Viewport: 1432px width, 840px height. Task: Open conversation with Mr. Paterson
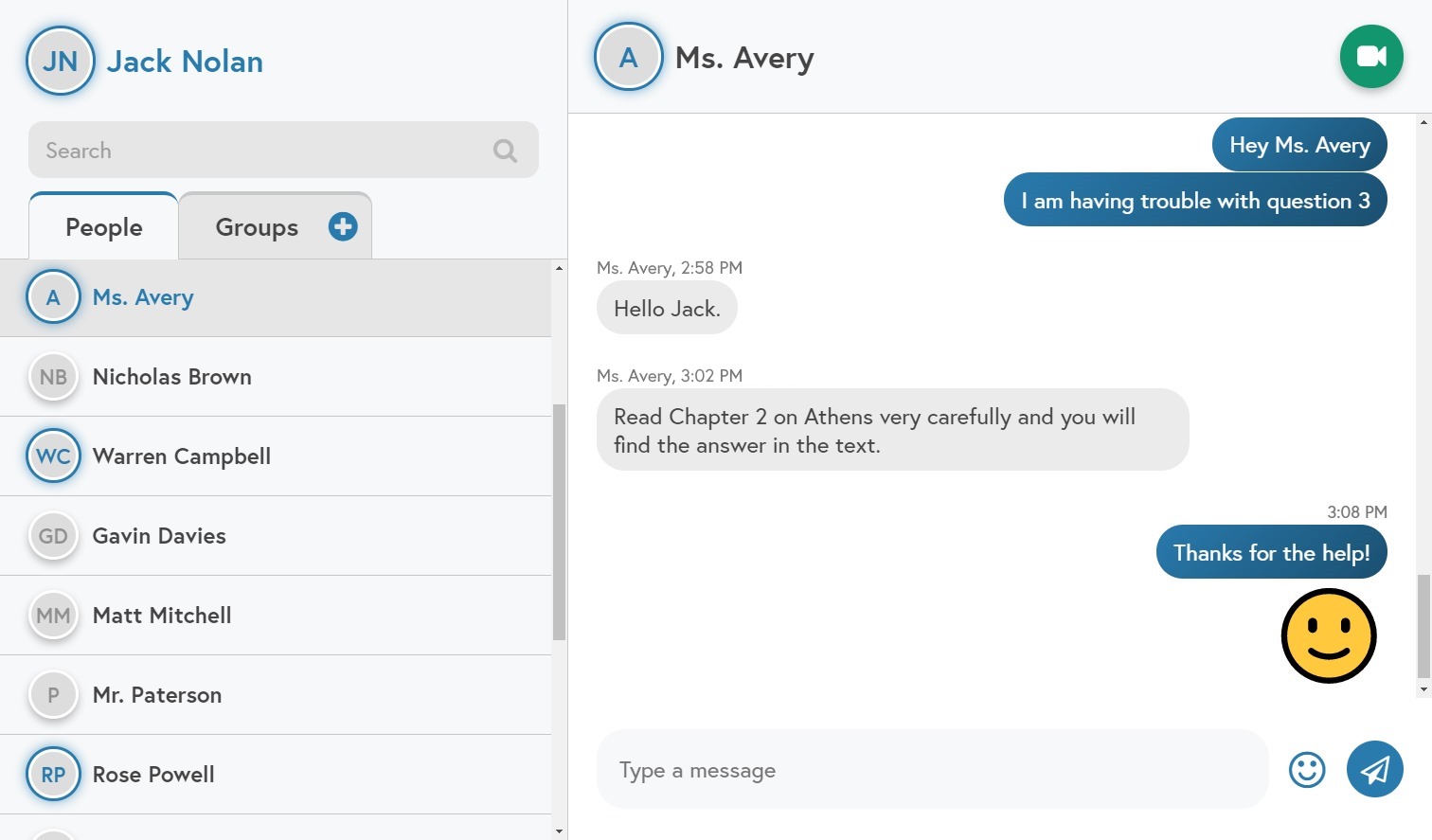(x=157, y=695)
